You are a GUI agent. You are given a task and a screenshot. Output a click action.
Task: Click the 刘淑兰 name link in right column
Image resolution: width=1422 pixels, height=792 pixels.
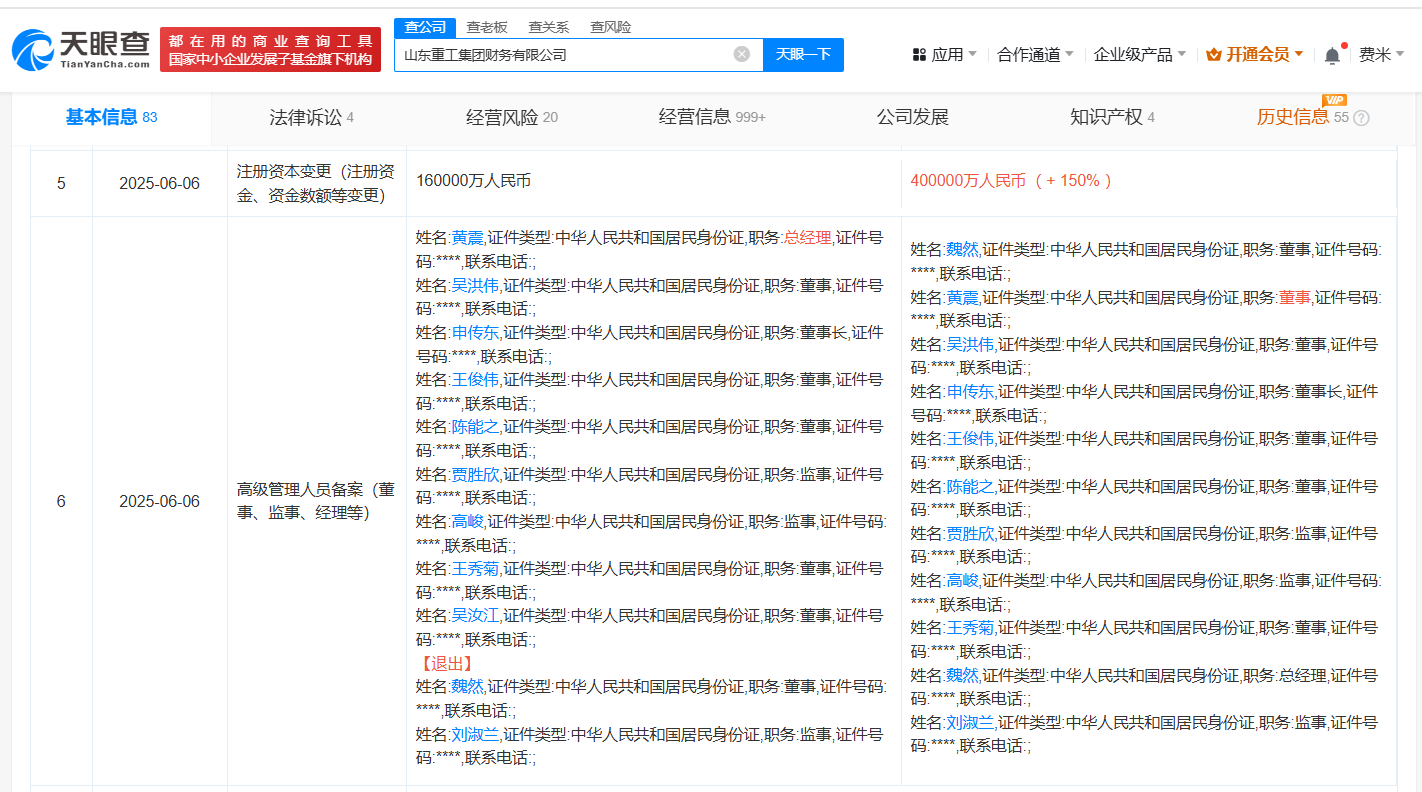coord(970,722)
